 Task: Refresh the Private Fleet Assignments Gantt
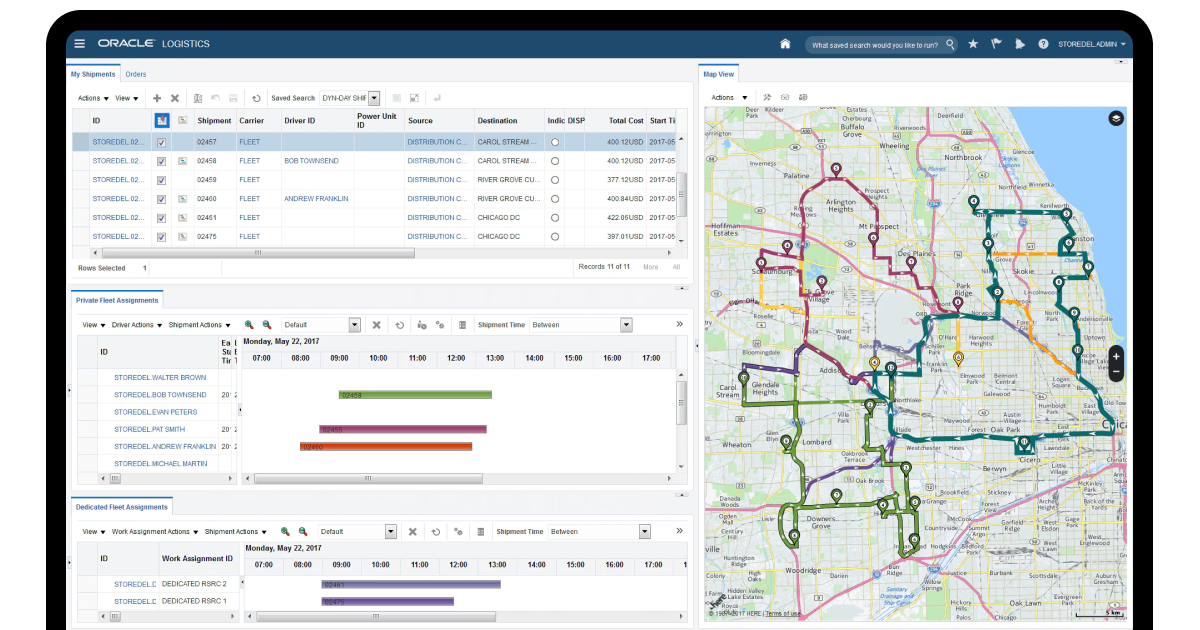click(x=399, y=325)
